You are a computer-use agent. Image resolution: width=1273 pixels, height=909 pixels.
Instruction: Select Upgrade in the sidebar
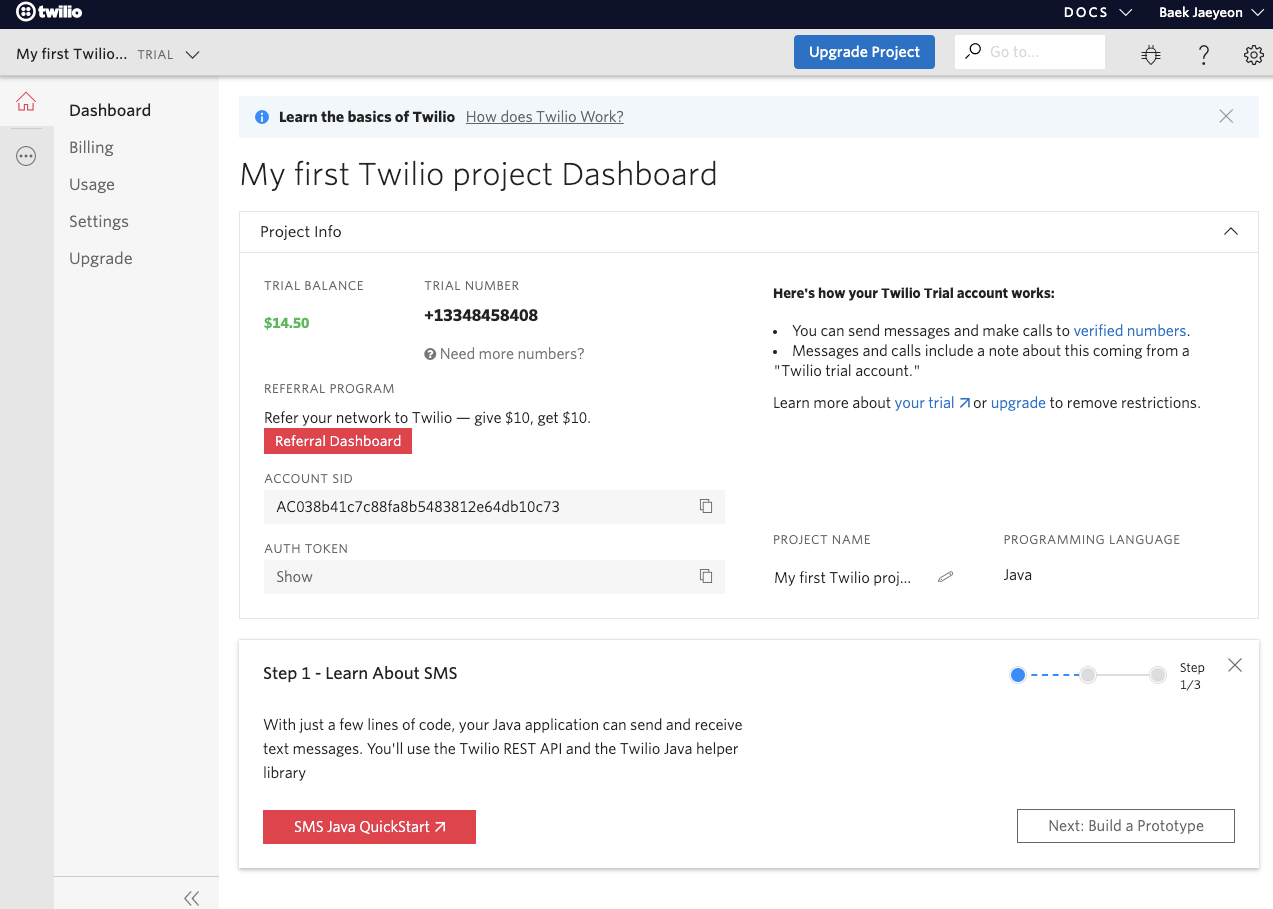tap(101, 258)
